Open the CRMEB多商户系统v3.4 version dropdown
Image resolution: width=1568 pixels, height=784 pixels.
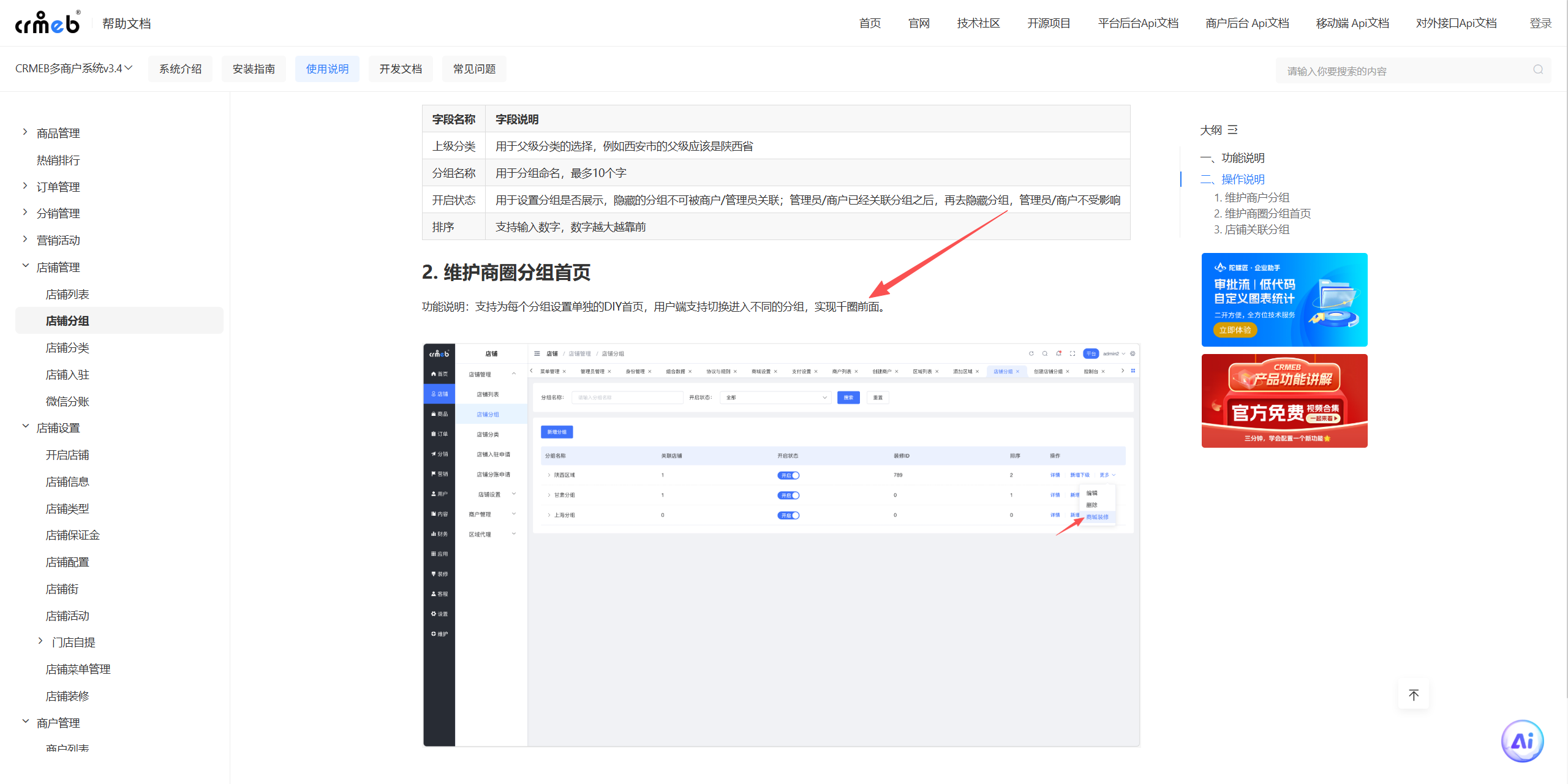tap(73, 69)
